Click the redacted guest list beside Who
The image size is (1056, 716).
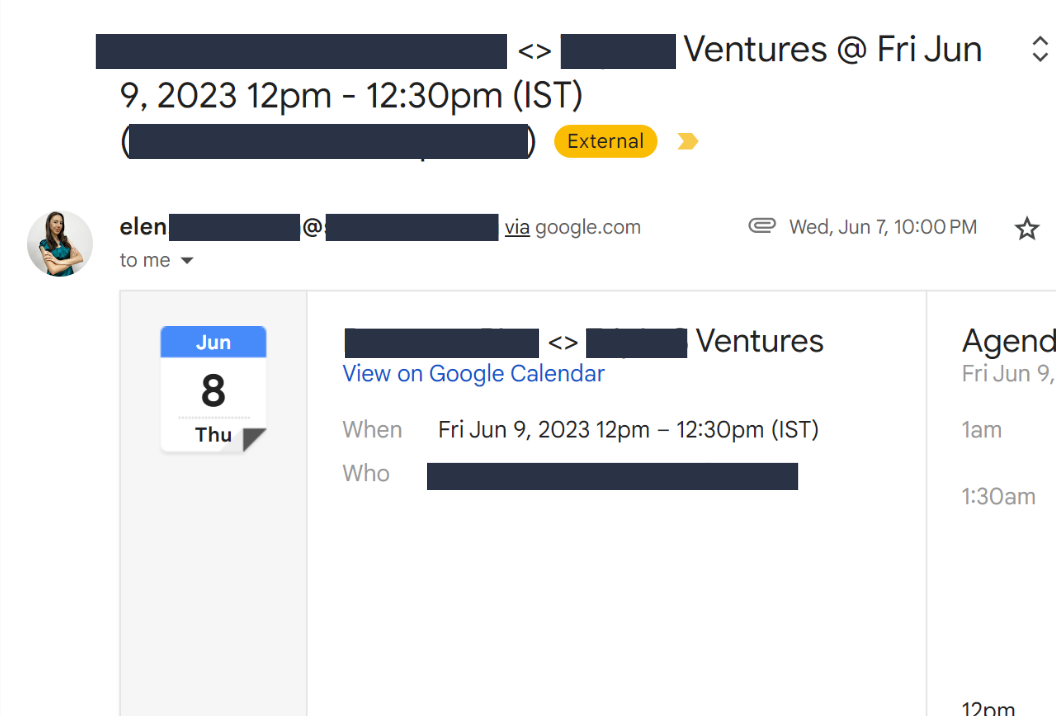(x=612, y=476)
